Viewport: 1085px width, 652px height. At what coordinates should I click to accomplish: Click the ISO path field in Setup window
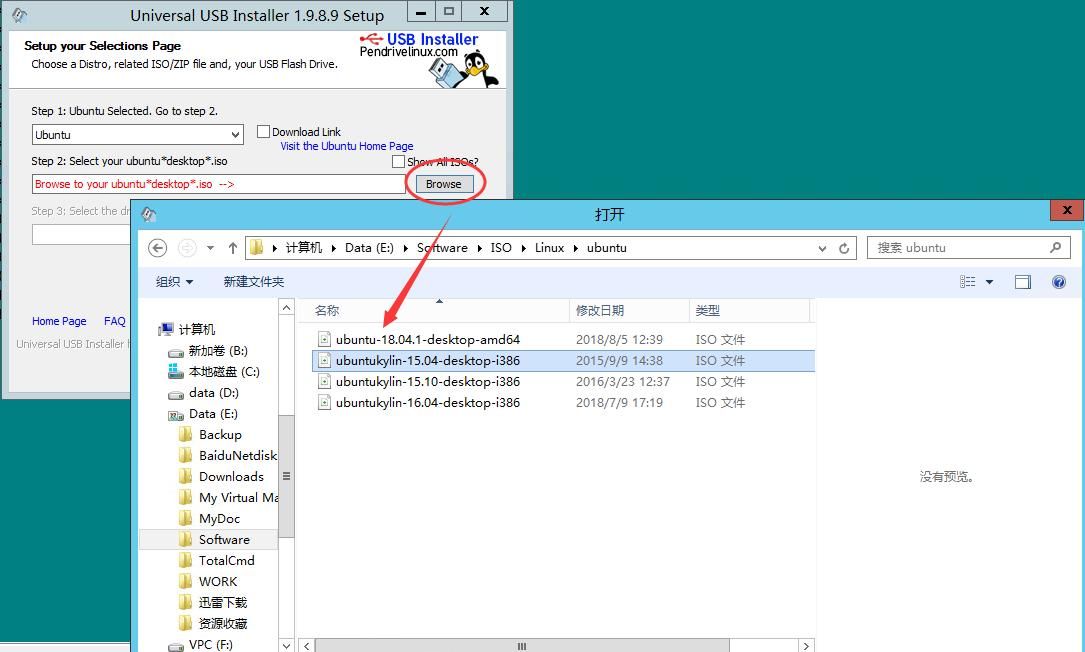tap(218, 184)
